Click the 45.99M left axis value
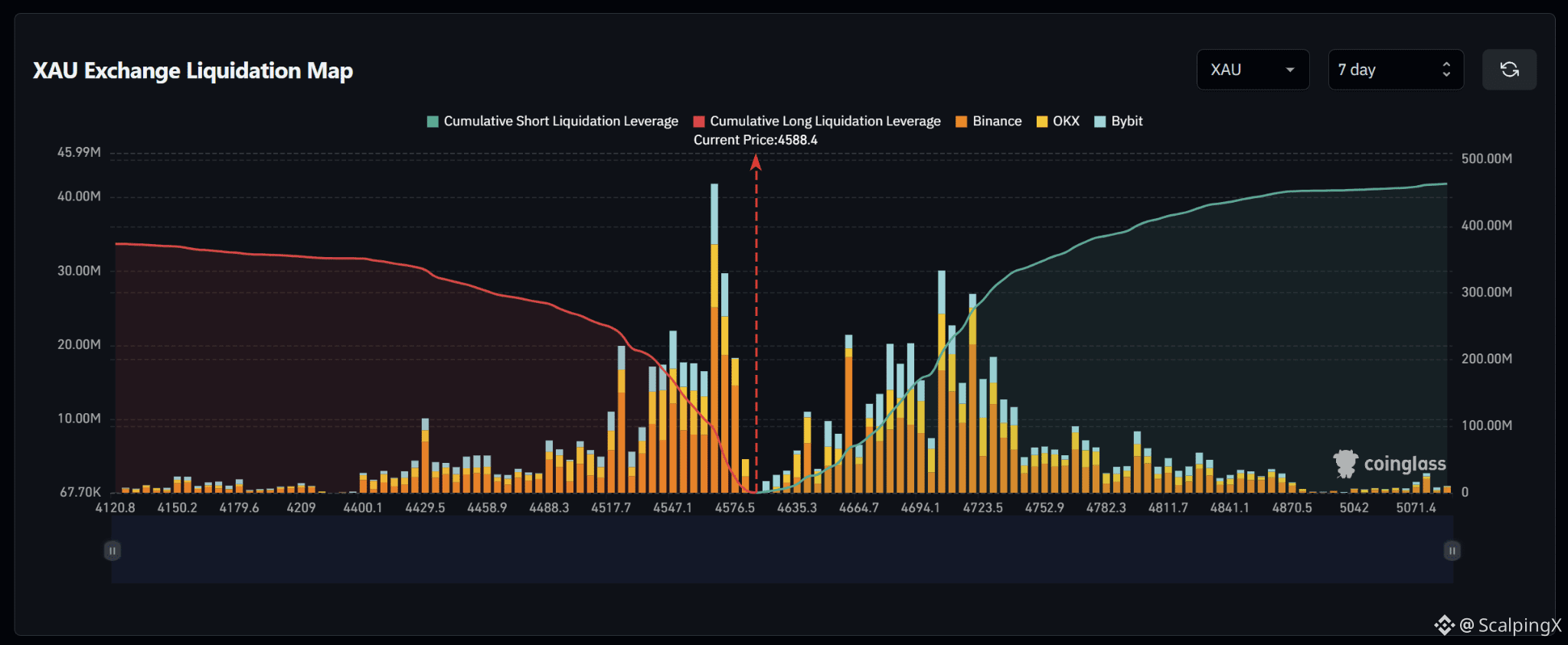The image size is (1568, 645). [x=79, y=152]
